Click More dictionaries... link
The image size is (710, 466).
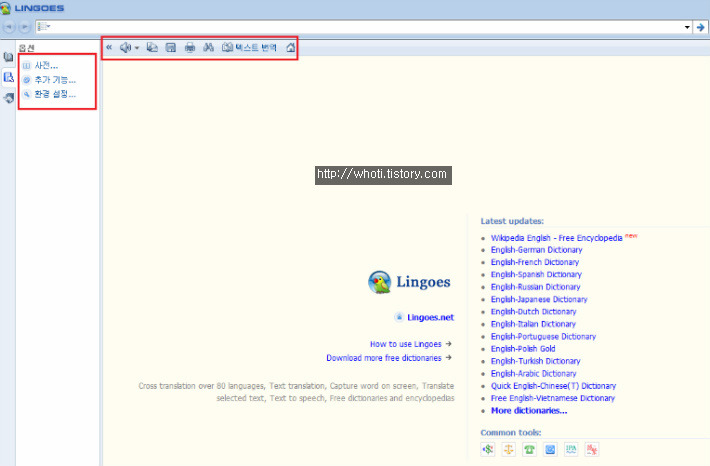pyautogui.click(x=529, y=411)
